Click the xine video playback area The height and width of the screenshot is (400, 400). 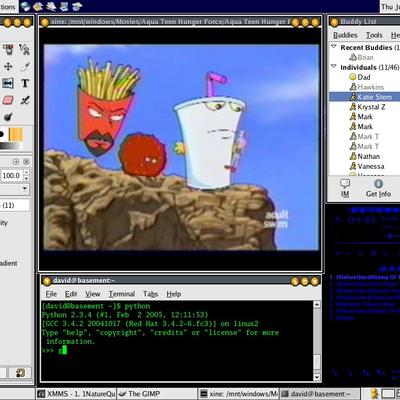tap(181, 147)
